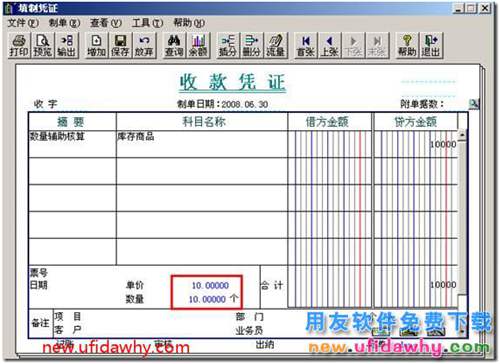
Task: Open the 文件 menu
Action: [23, 23]
